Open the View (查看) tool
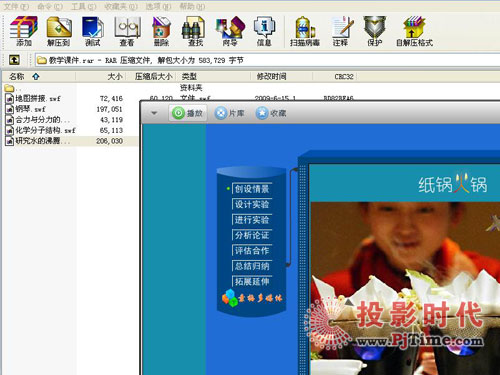500x375 pixels. click(x=127, y=31)
